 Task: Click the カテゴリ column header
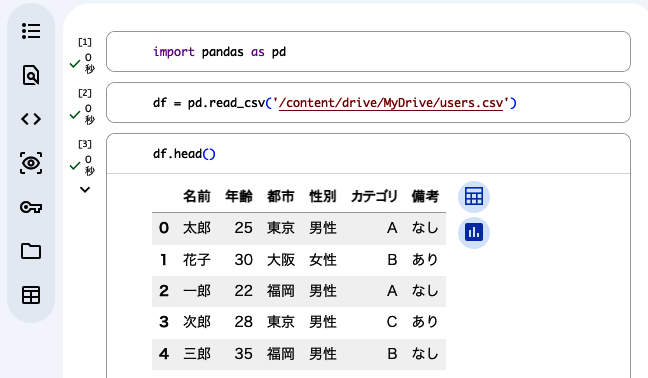374,196
